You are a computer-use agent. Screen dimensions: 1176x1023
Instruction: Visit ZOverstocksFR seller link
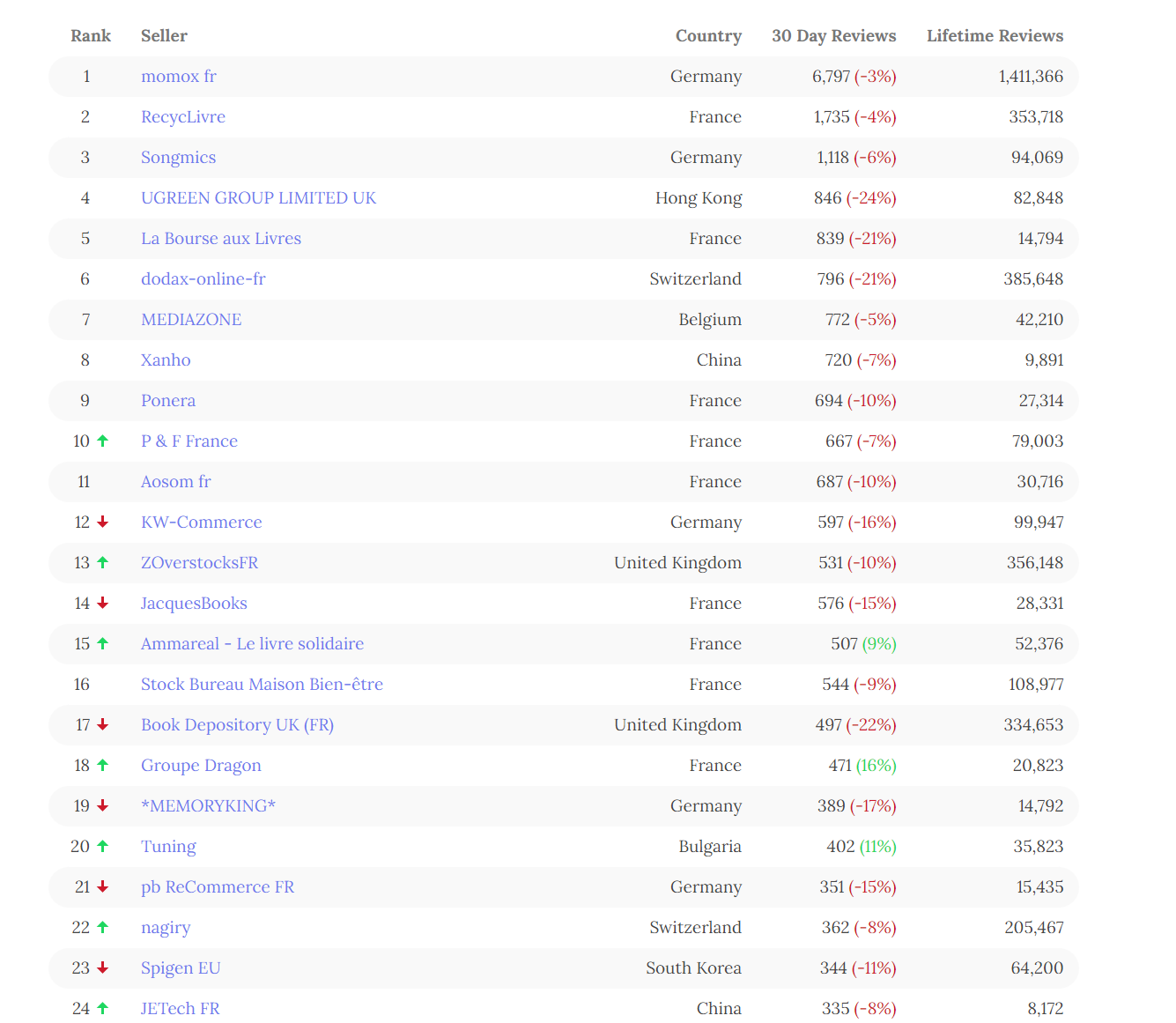199,563
